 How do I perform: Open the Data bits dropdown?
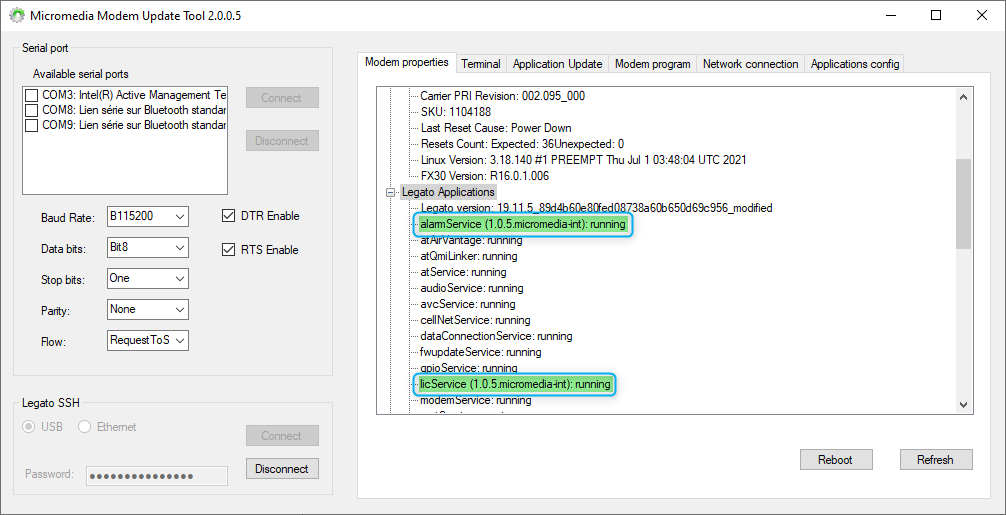[148, 247]
